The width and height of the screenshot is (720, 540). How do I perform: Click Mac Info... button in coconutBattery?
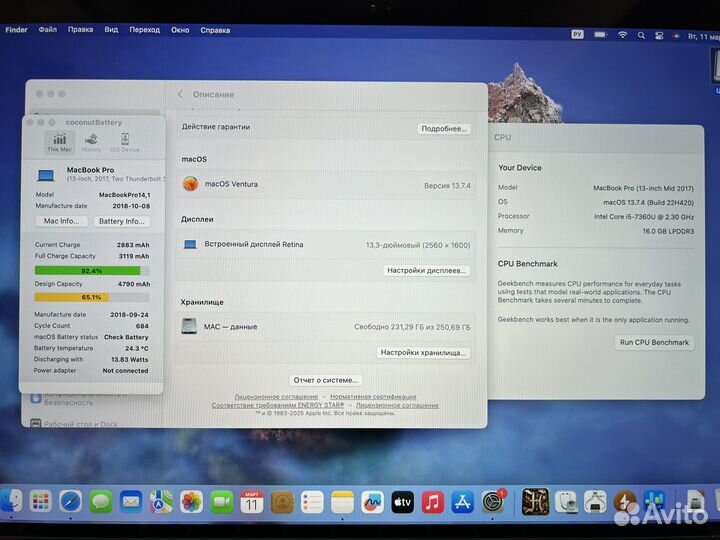point(61,221)
